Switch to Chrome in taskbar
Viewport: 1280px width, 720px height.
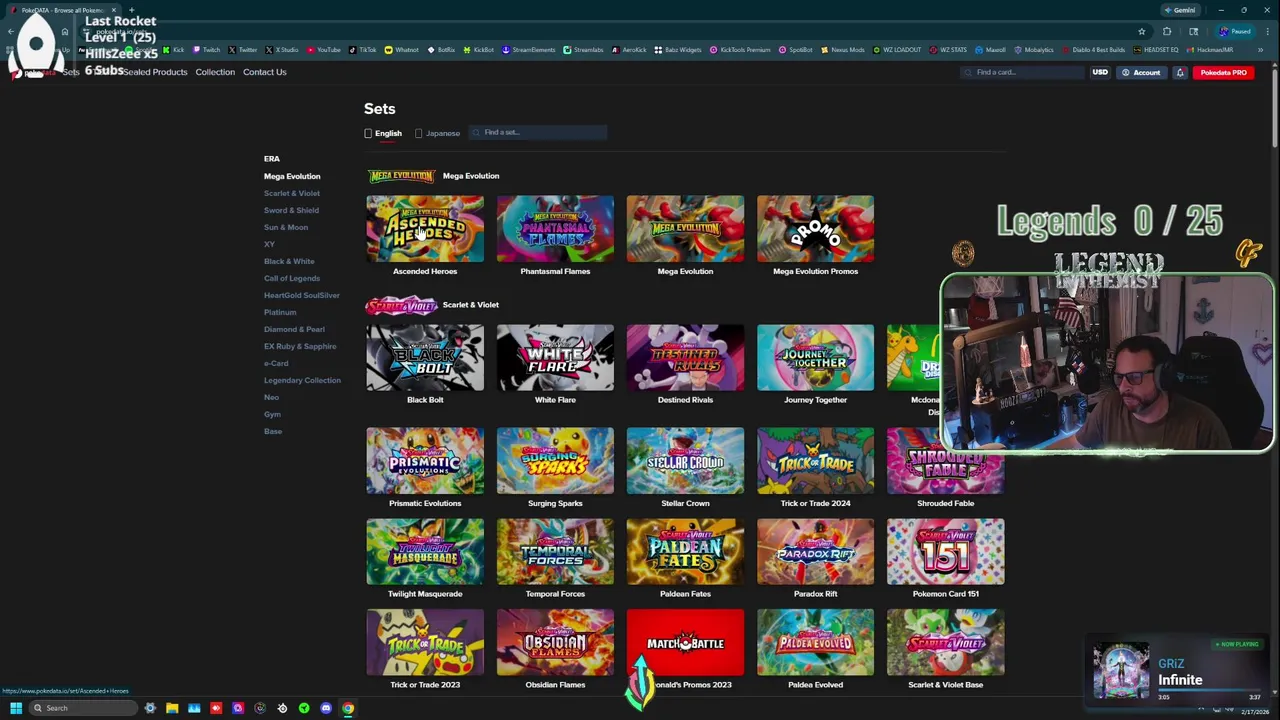point(348,708)
